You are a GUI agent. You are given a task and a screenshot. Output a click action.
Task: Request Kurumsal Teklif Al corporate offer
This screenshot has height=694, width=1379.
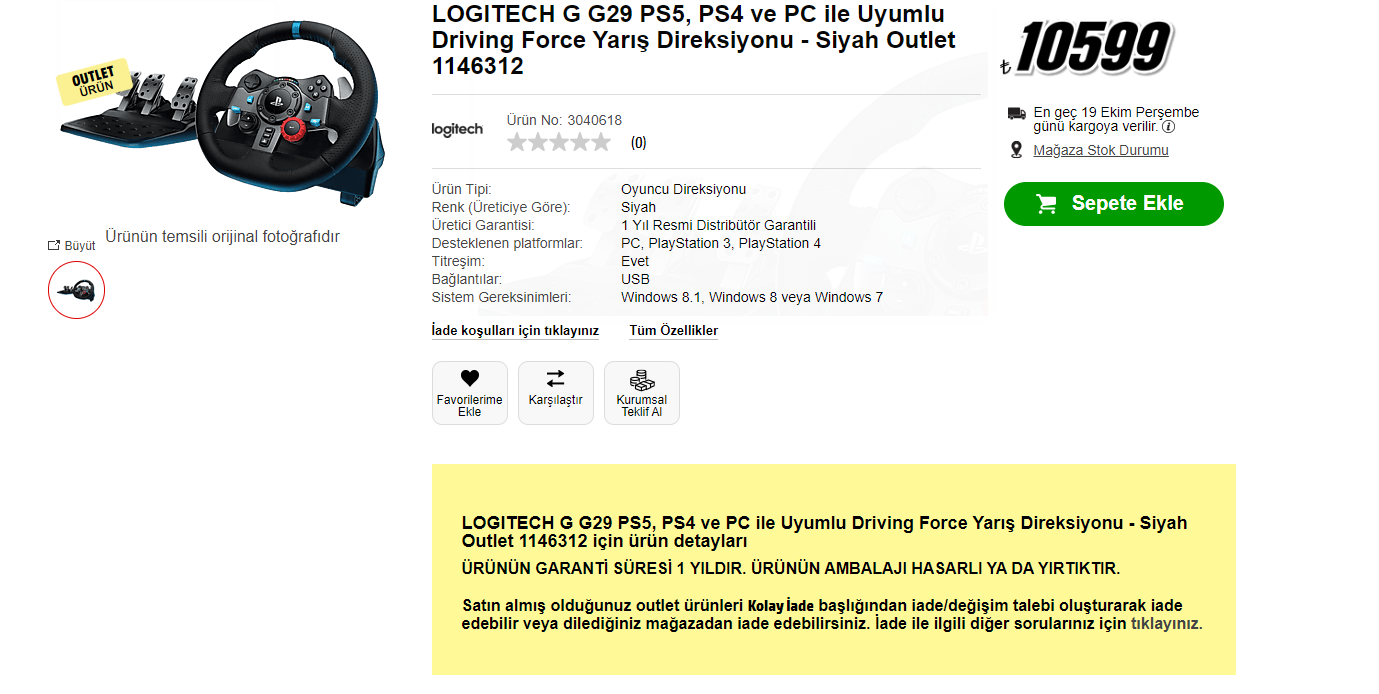642,393
